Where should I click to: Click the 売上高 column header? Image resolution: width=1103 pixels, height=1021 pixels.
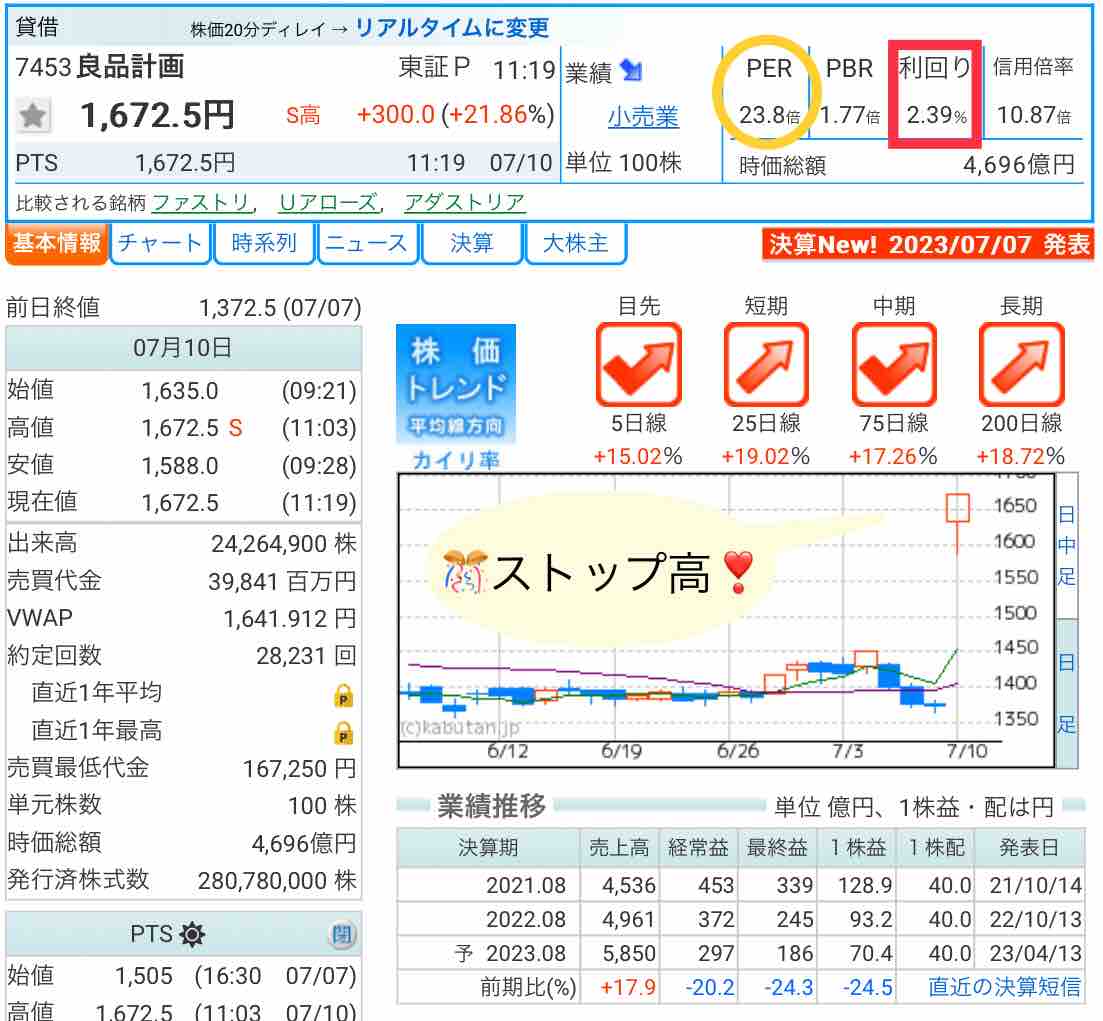point(619,847)
